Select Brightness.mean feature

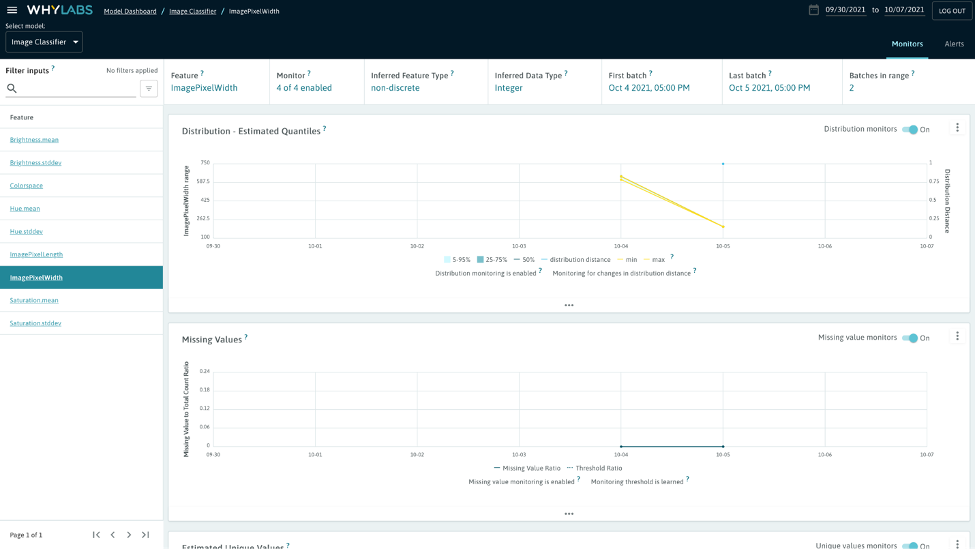coord(34,140)
